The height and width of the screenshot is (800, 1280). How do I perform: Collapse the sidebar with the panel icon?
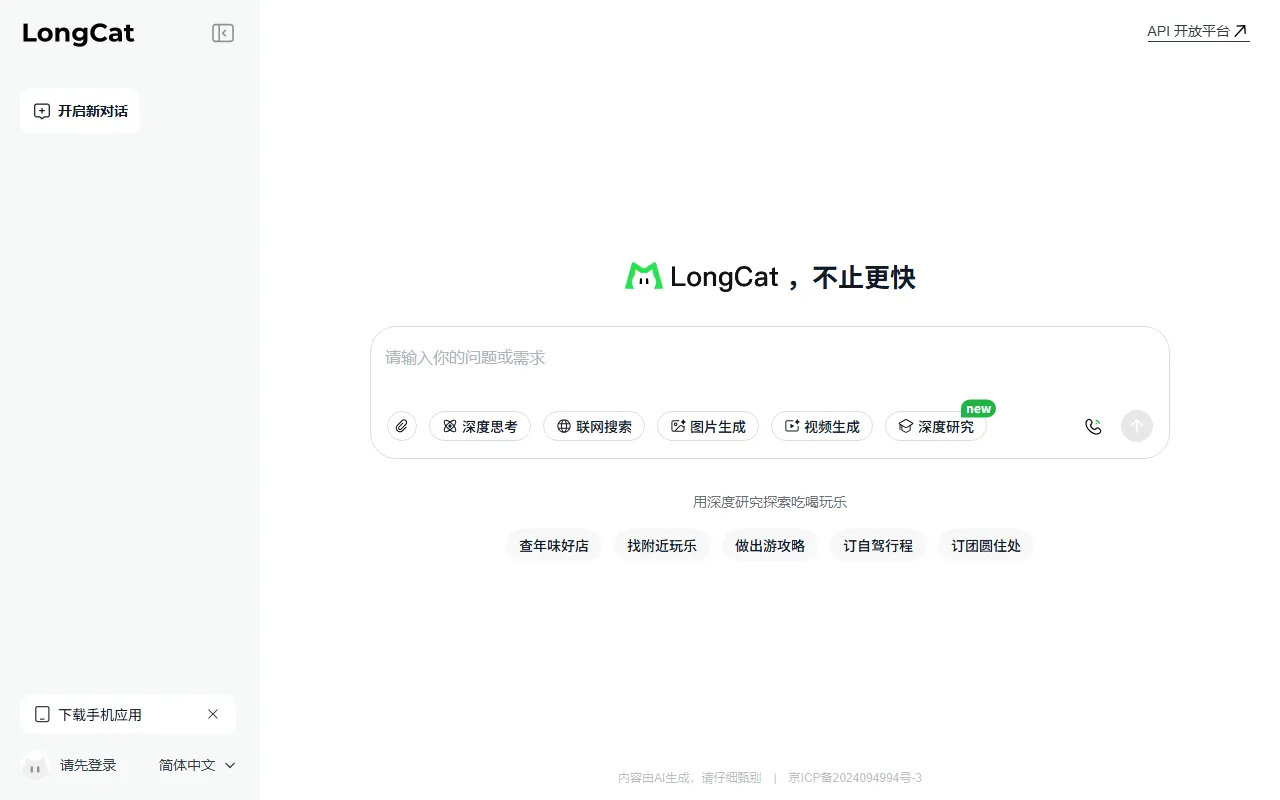pyautogui.click(x=223, y=33)
